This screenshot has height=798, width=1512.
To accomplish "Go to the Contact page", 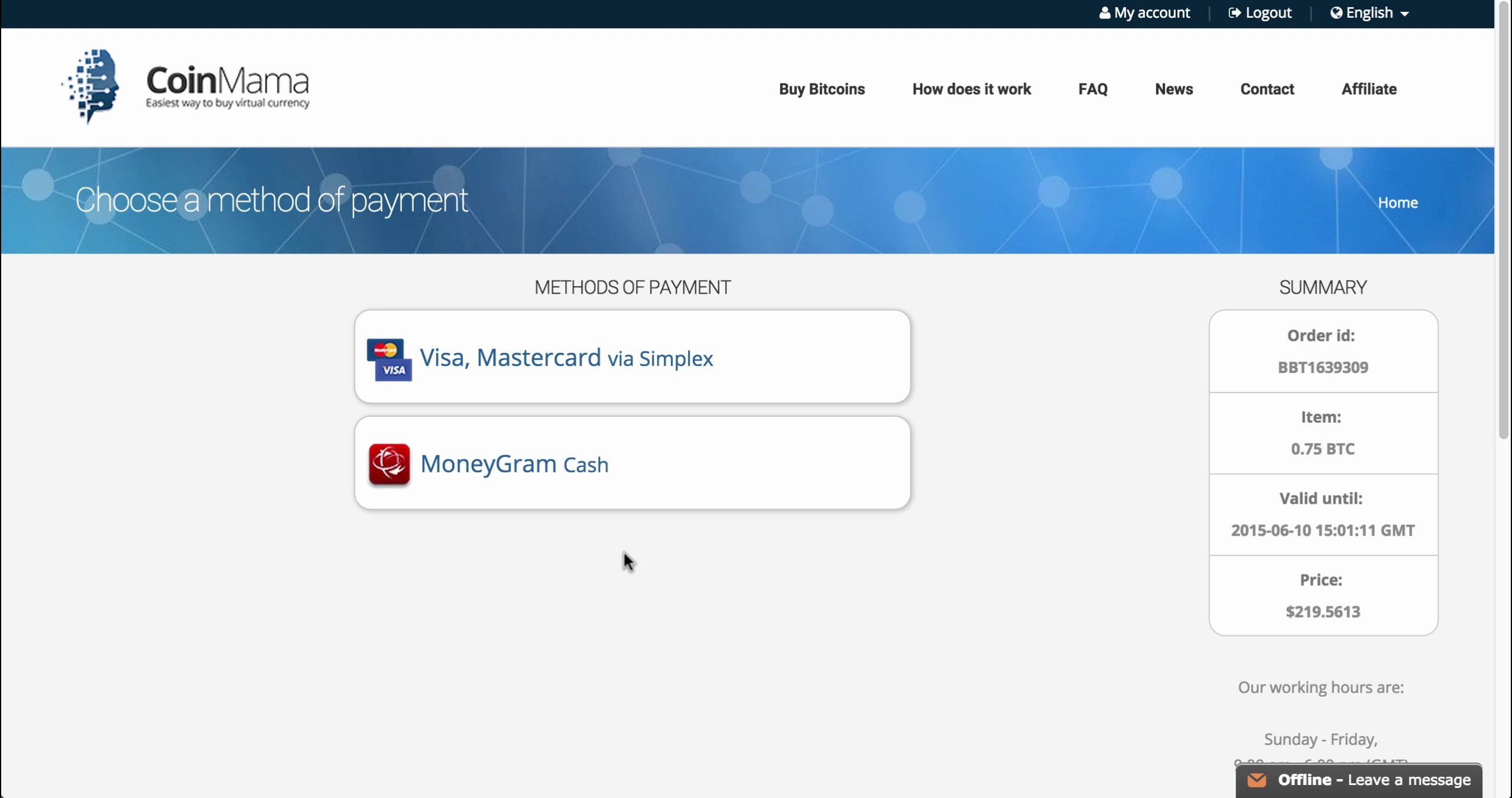I will point(1267,89).
